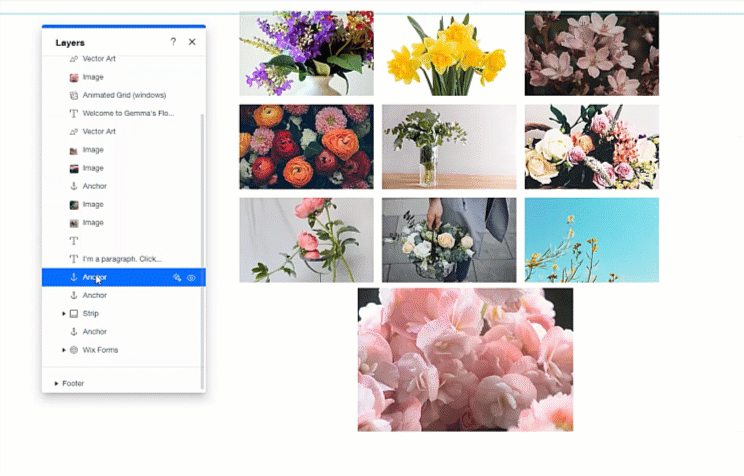This screenshot has height=476, width=744.
Task: Expand the Wix Forms layer group
Action: [x=64, y=350]
